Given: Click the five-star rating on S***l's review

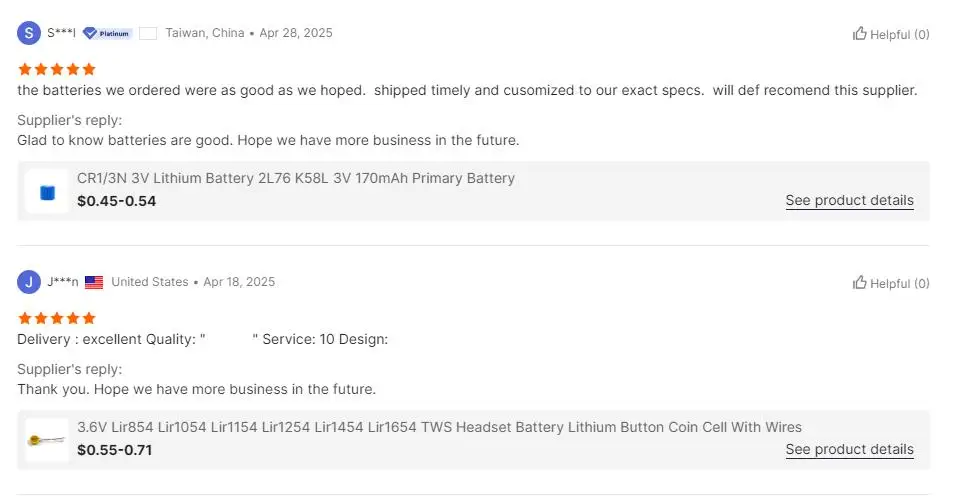Looking at the screenshot, I should [x=57, y=69].
